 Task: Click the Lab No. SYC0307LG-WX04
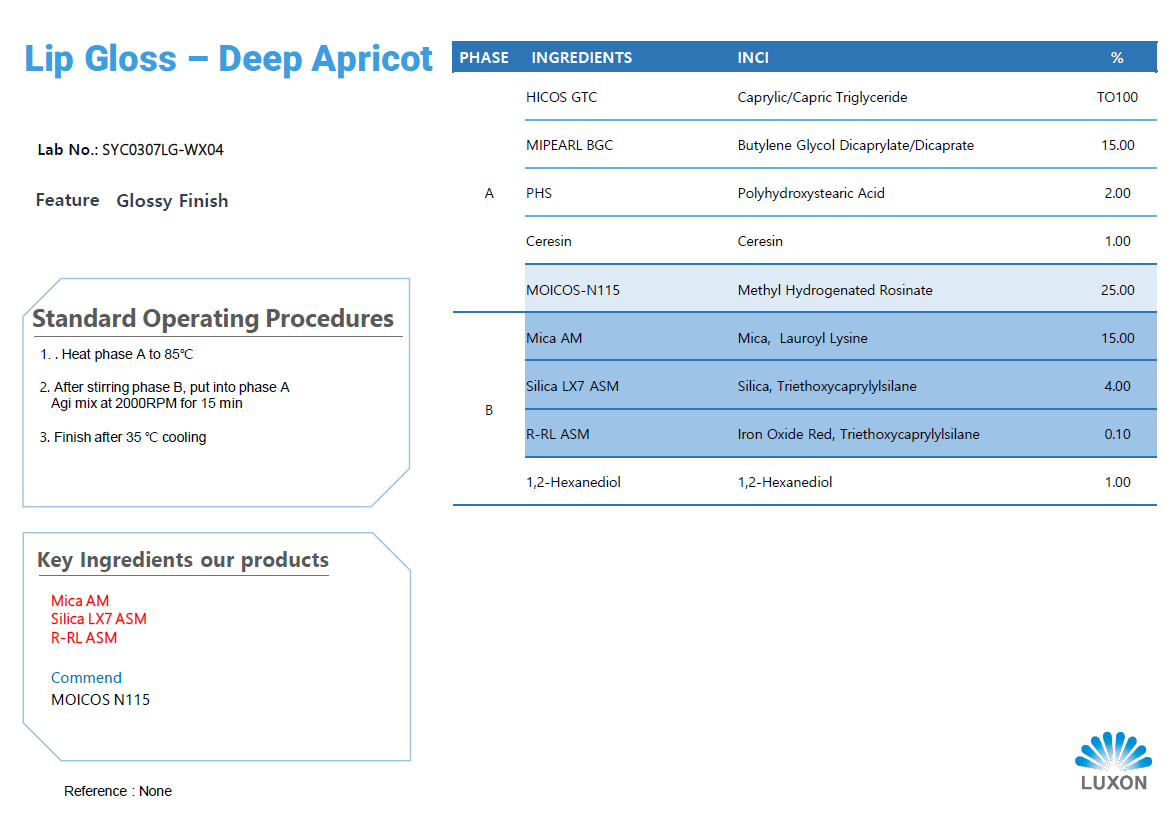click(131, 150)
